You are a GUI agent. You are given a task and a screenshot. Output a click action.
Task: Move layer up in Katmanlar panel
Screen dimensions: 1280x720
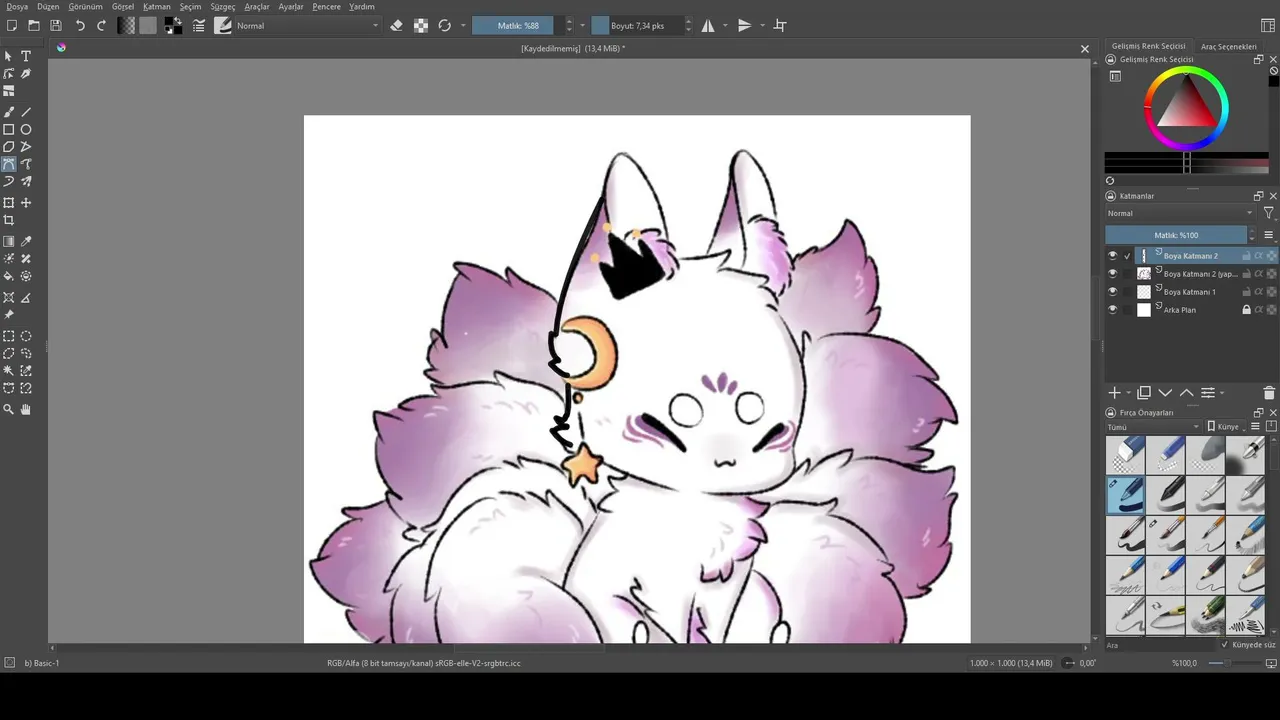coord(1187,393)
